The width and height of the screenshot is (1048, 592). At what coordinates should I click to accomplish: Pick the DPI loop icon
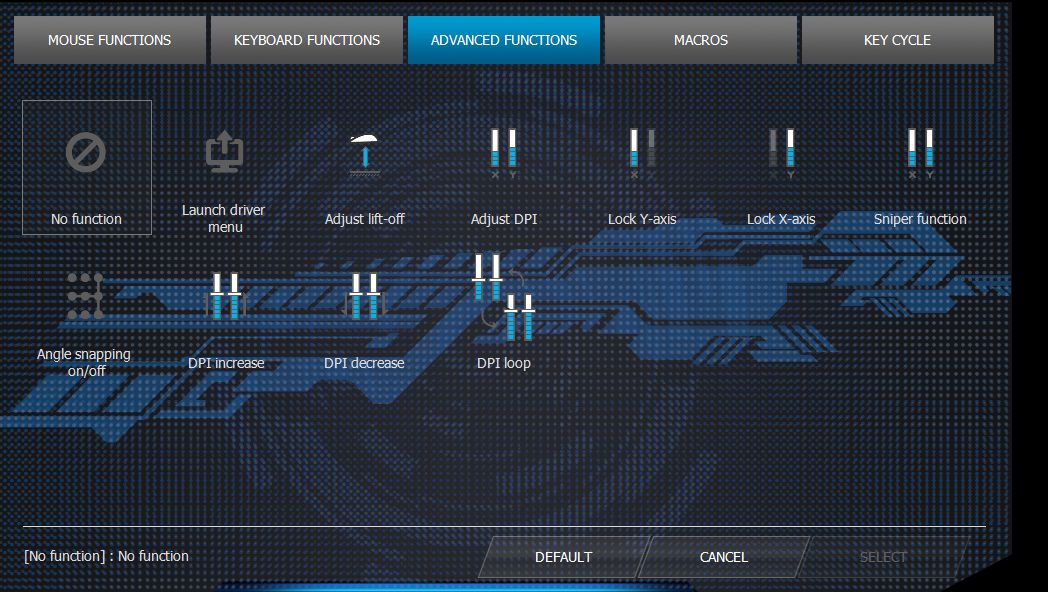click(503, 297)
